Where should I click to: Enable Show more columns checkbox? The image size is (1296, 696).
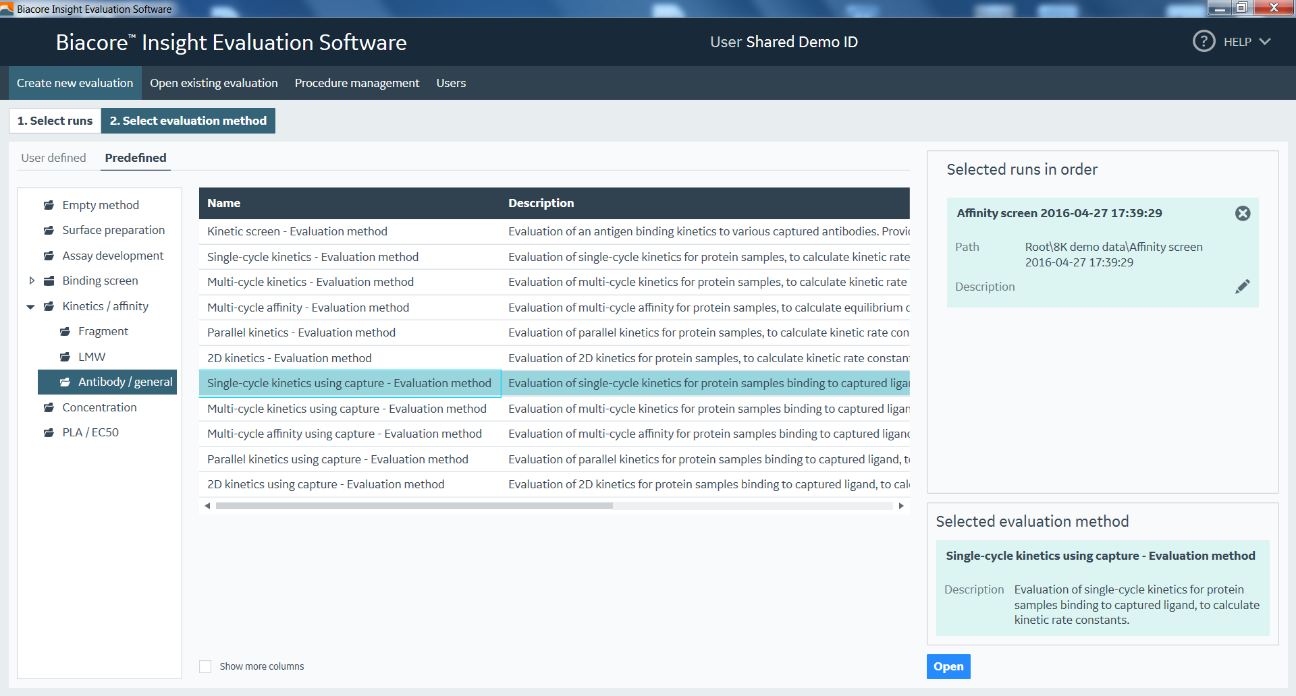coord(205,666)
